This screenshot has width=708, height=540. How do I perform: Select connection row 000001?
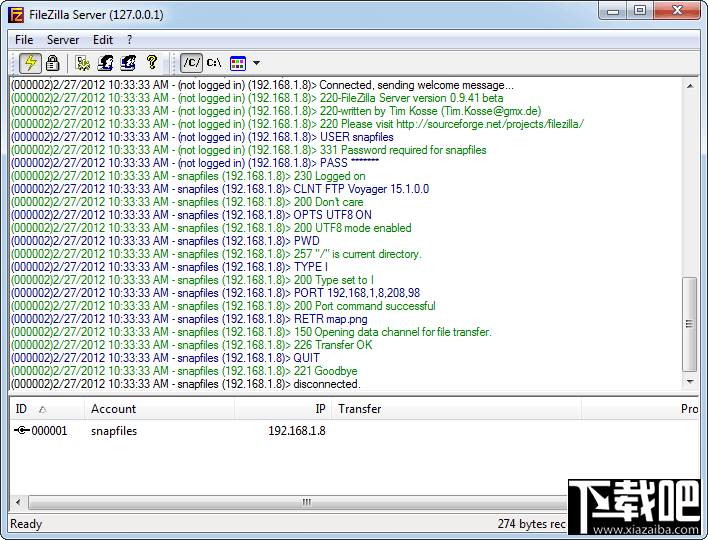coord(354,431)
